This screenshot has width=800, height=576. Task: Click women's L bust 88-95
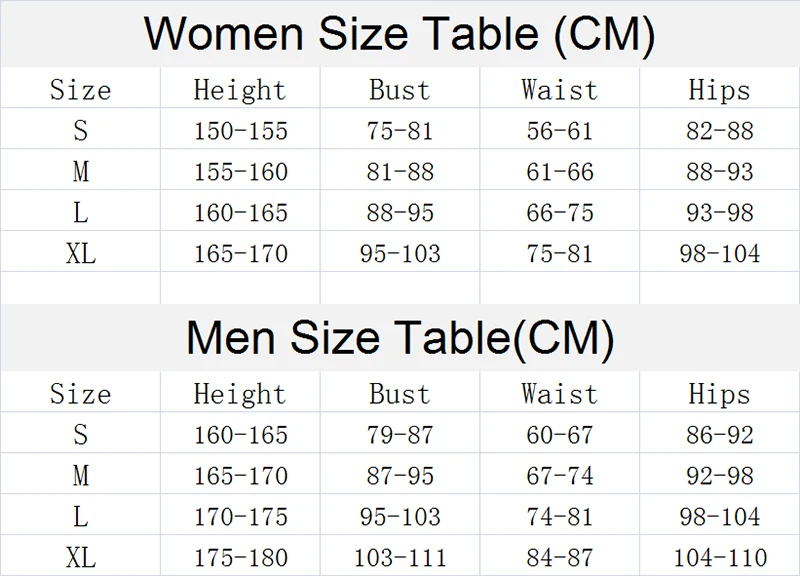400,212
